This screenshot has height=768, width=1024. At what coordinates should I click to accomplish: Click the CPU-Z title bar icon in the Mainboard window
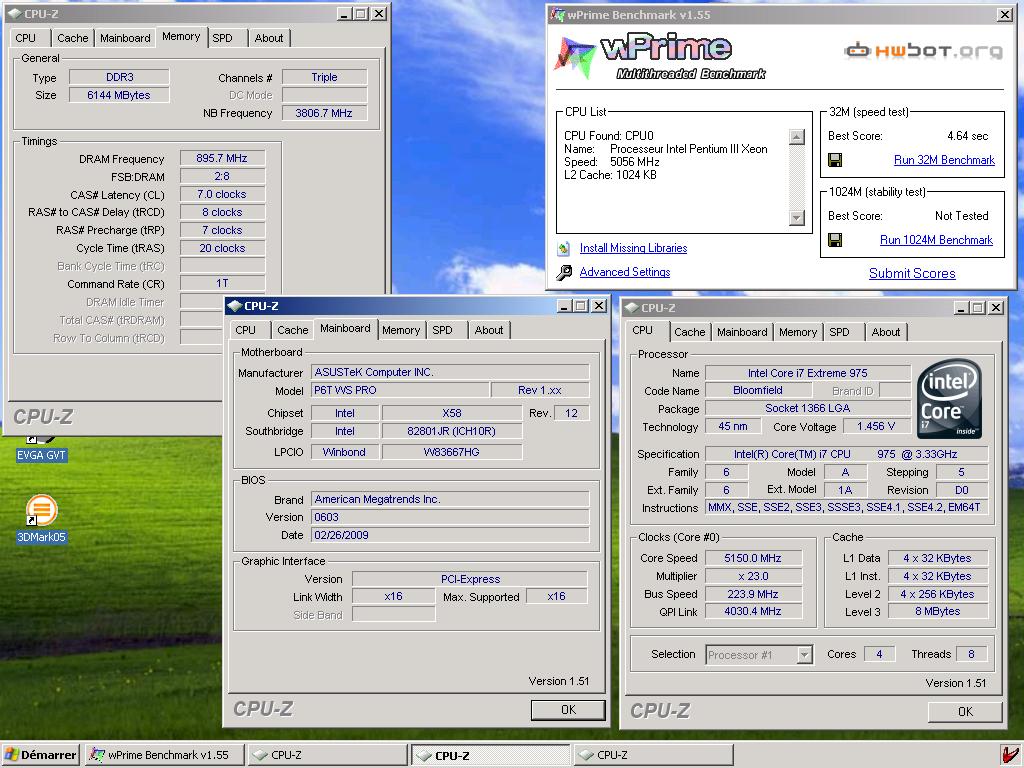point(235,306)
